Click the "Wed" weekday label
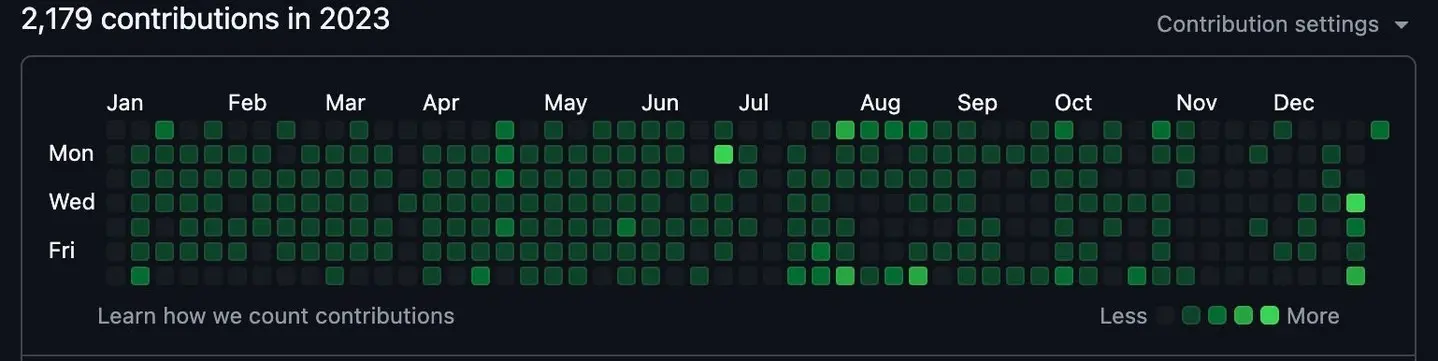 coord(72,202)
